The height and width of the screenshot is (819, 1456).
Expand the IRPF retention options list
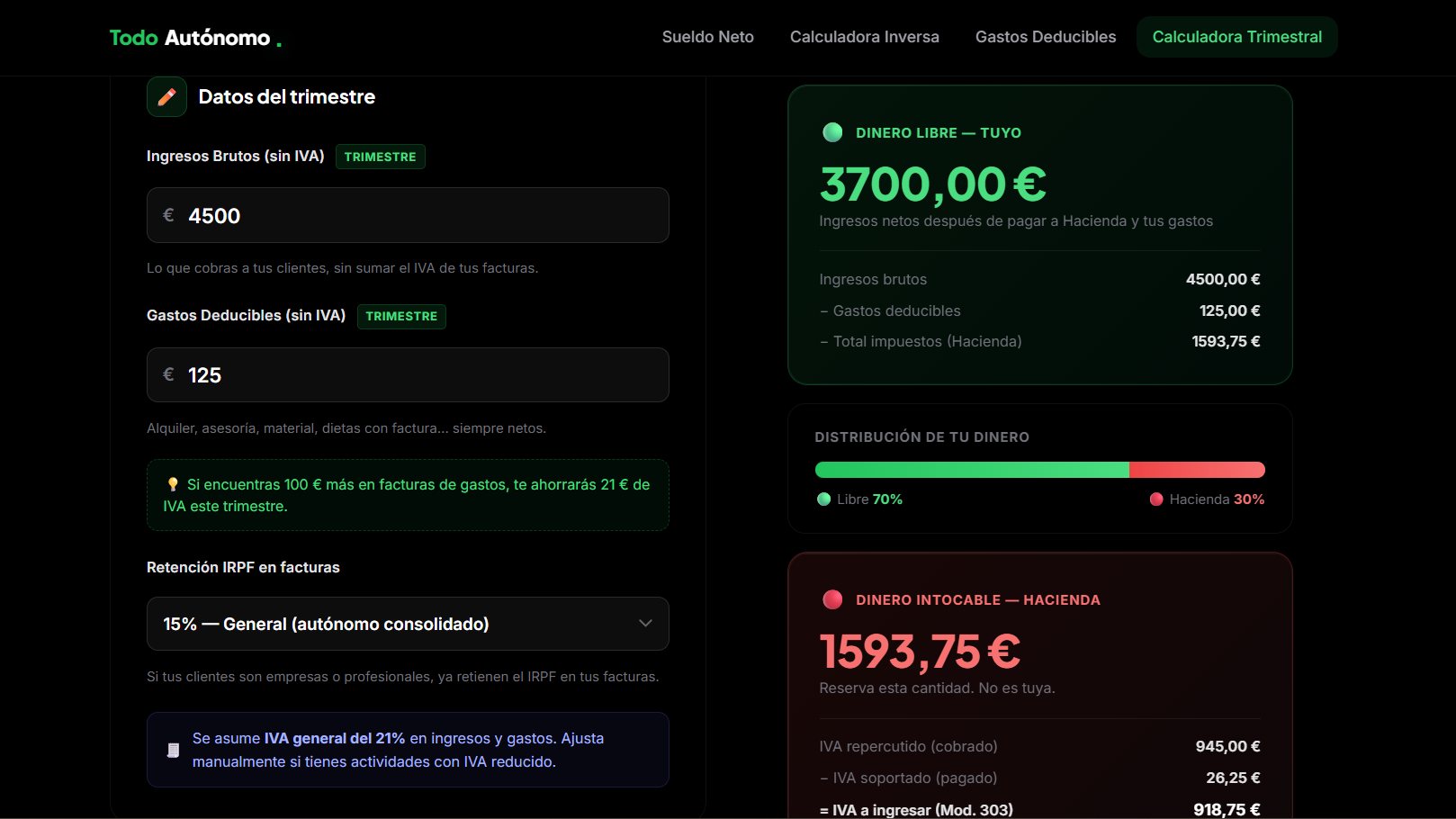[x=408, y=624]
